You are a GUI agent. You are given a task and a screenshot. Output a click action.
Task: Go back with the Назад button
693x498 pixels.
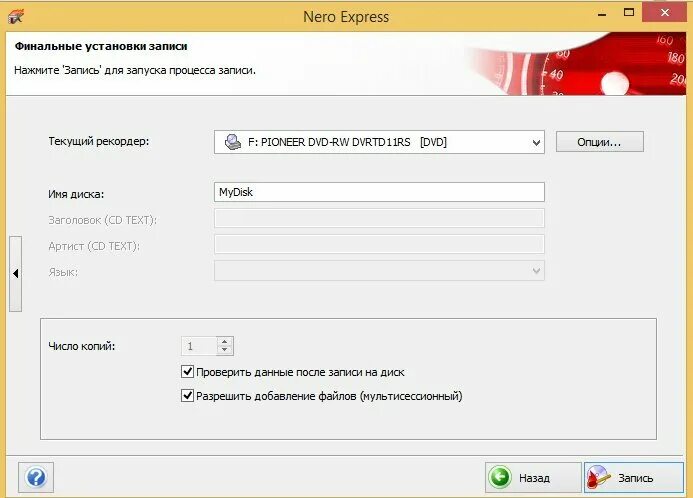click(533, 477)
